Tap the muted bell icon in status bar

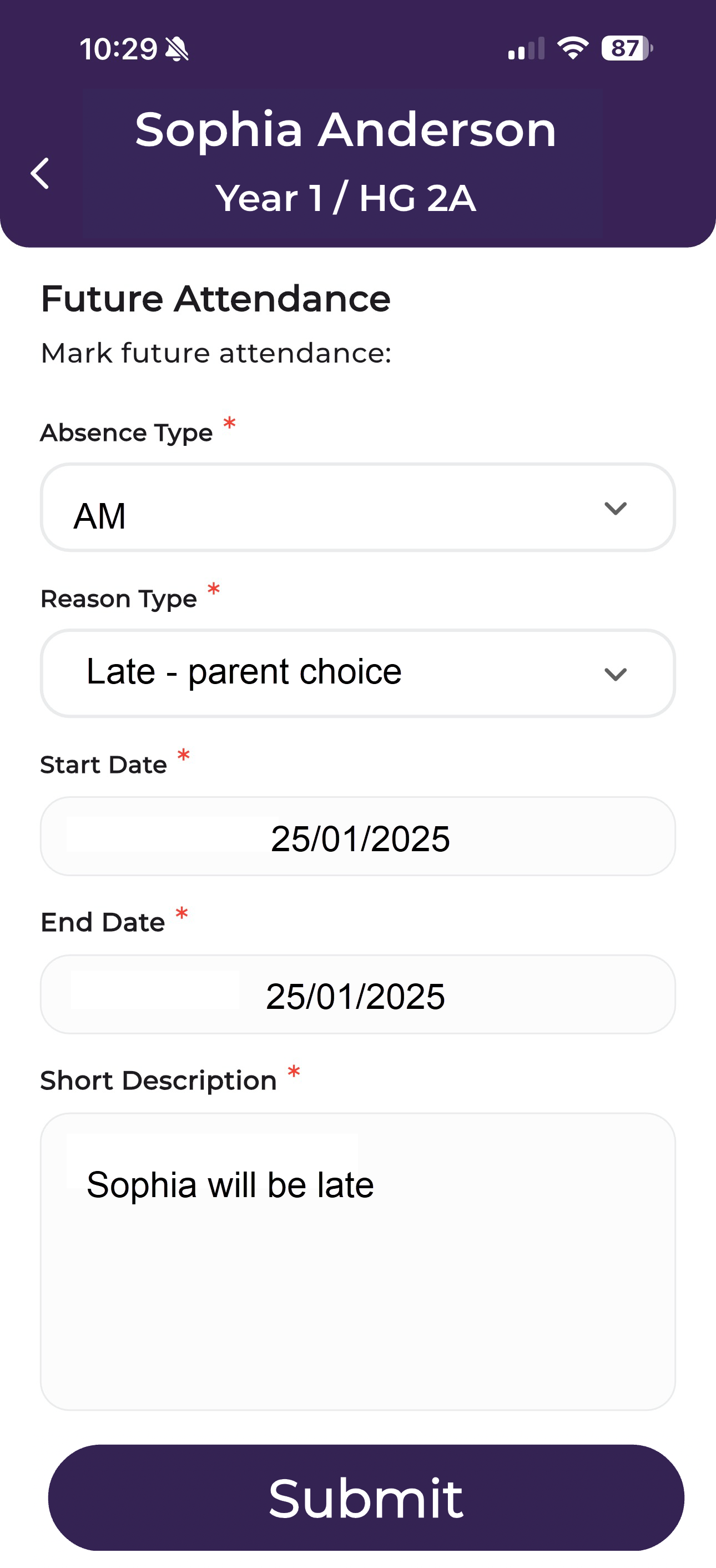click(177, 49)
